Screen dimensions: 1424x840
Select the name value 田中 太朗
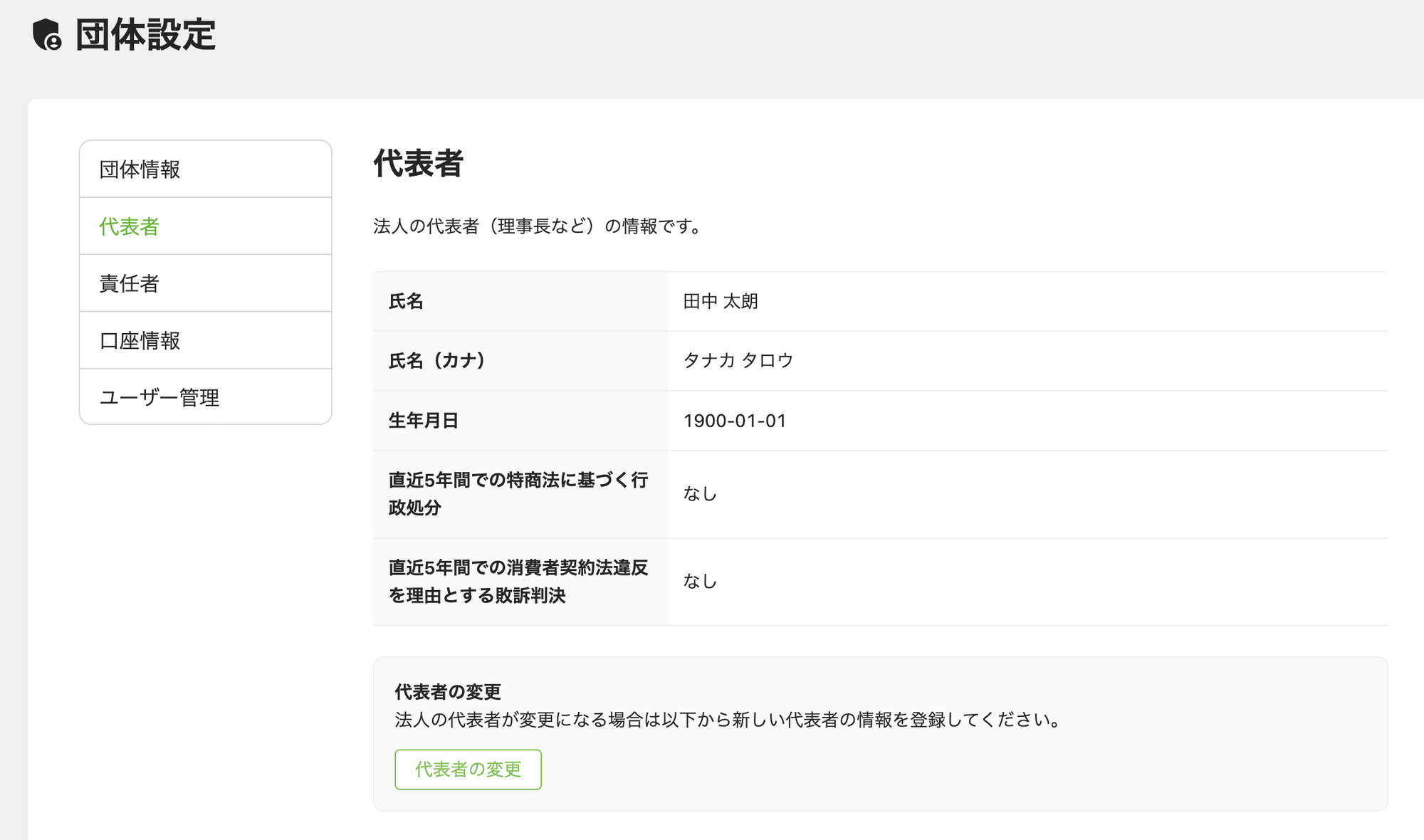pos(721,301)
